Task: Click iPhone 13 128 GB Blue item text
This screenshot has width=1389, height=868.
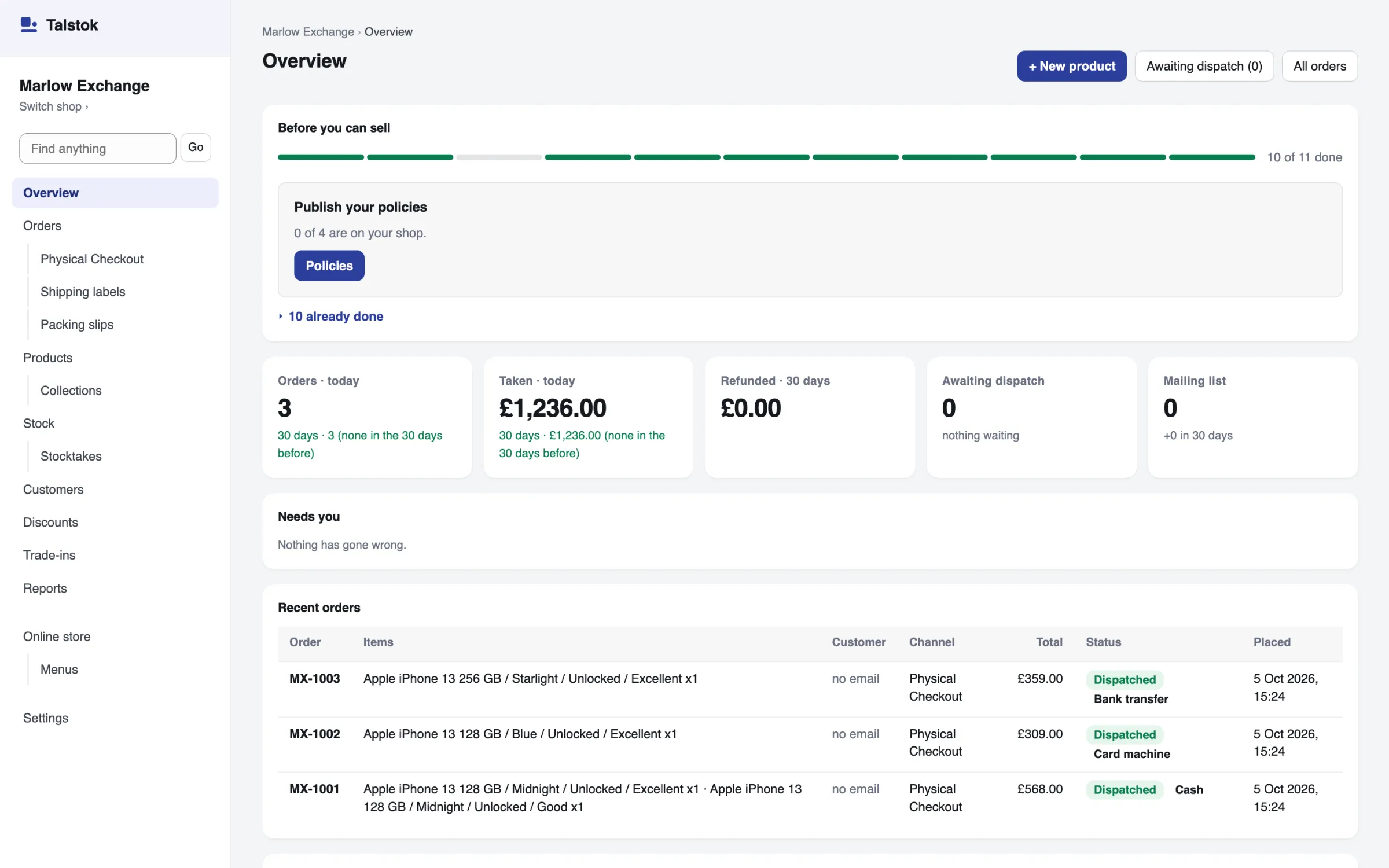Action: point(520,734)
